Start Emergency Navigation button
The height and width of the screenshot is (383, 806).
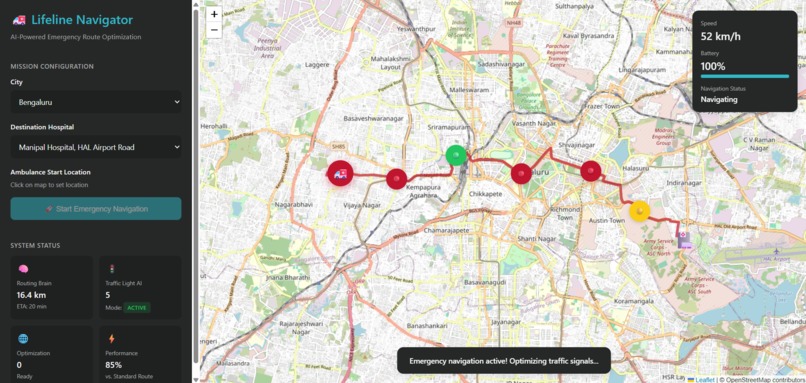[96, 209]
